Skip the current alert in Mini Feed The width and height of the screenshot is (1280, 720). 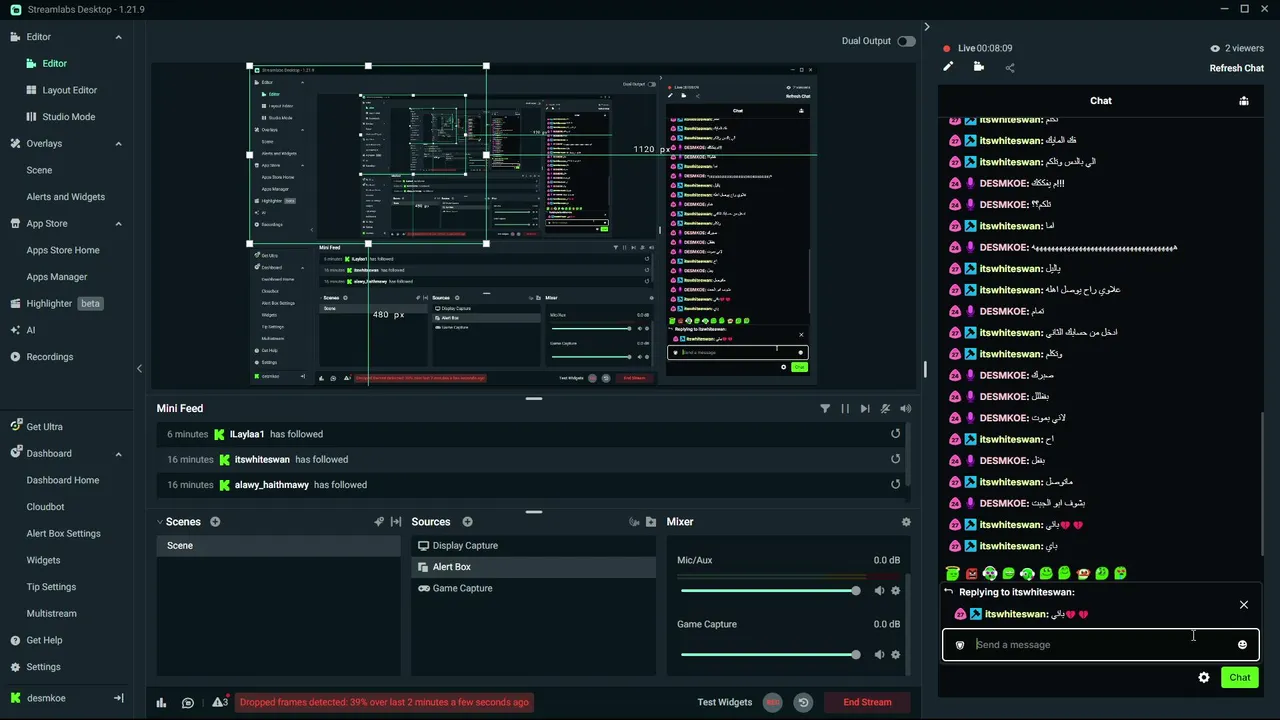point(865,408)
